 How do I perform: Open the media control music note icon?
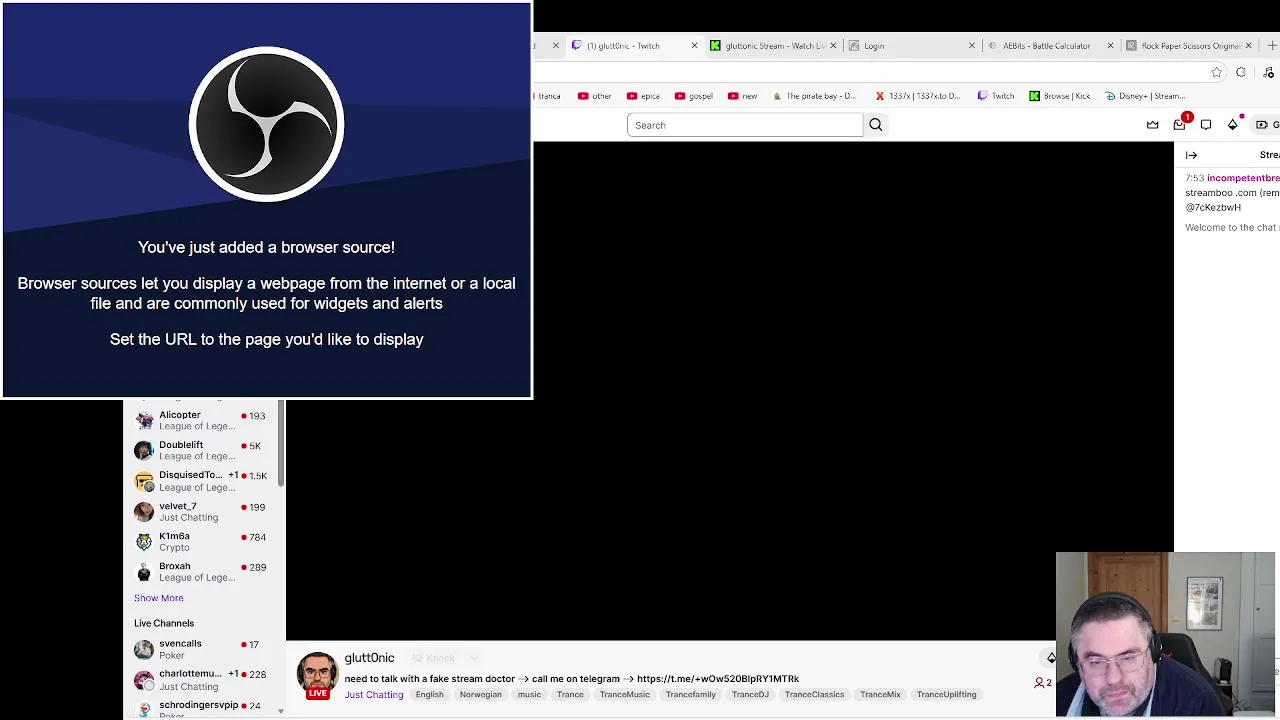click(1269, 72)
